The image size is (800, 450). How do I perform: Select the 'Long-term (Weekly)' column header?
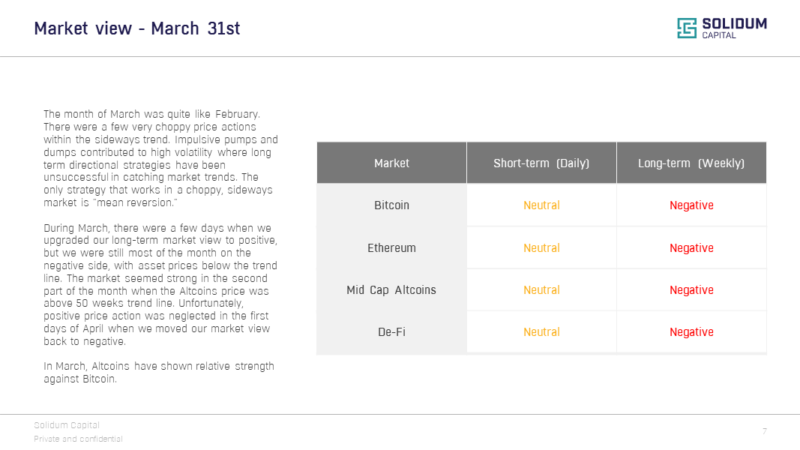pyautogui.click(x=691, y=163)
